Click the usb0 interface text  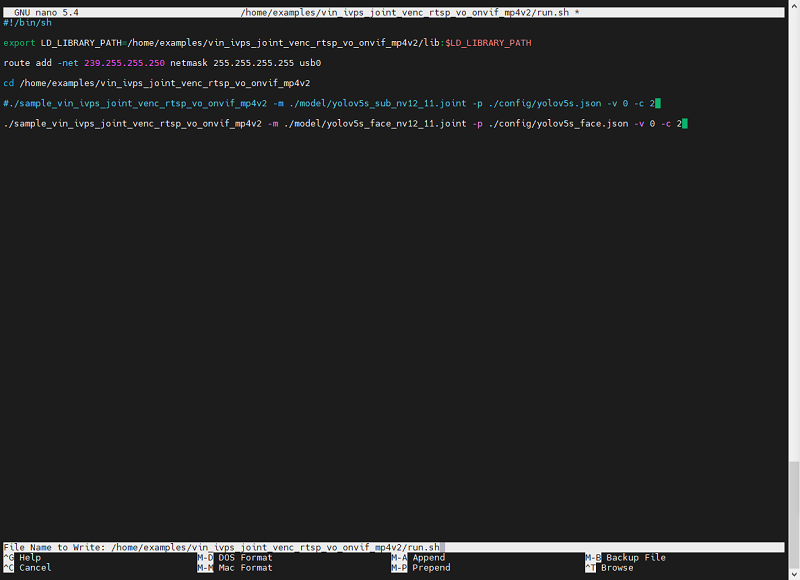coord(310,63)
